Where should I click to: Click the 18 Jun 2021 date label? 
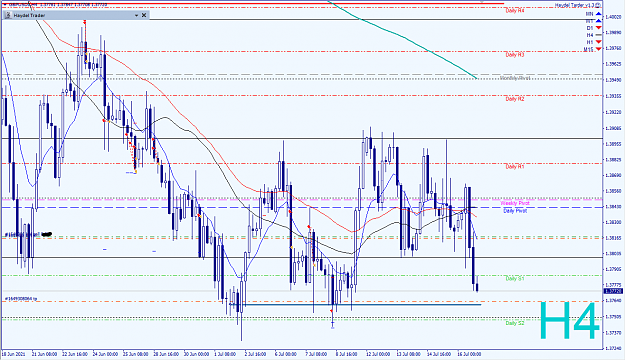click(13, 354)
